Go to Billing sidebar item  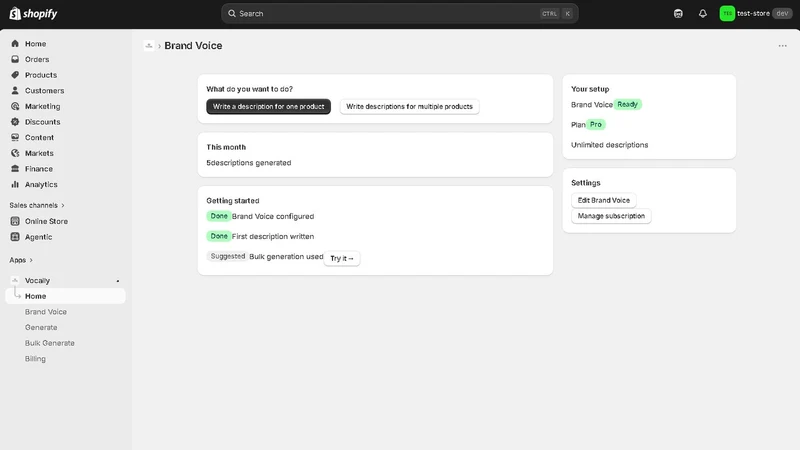[x=35, y=359]
